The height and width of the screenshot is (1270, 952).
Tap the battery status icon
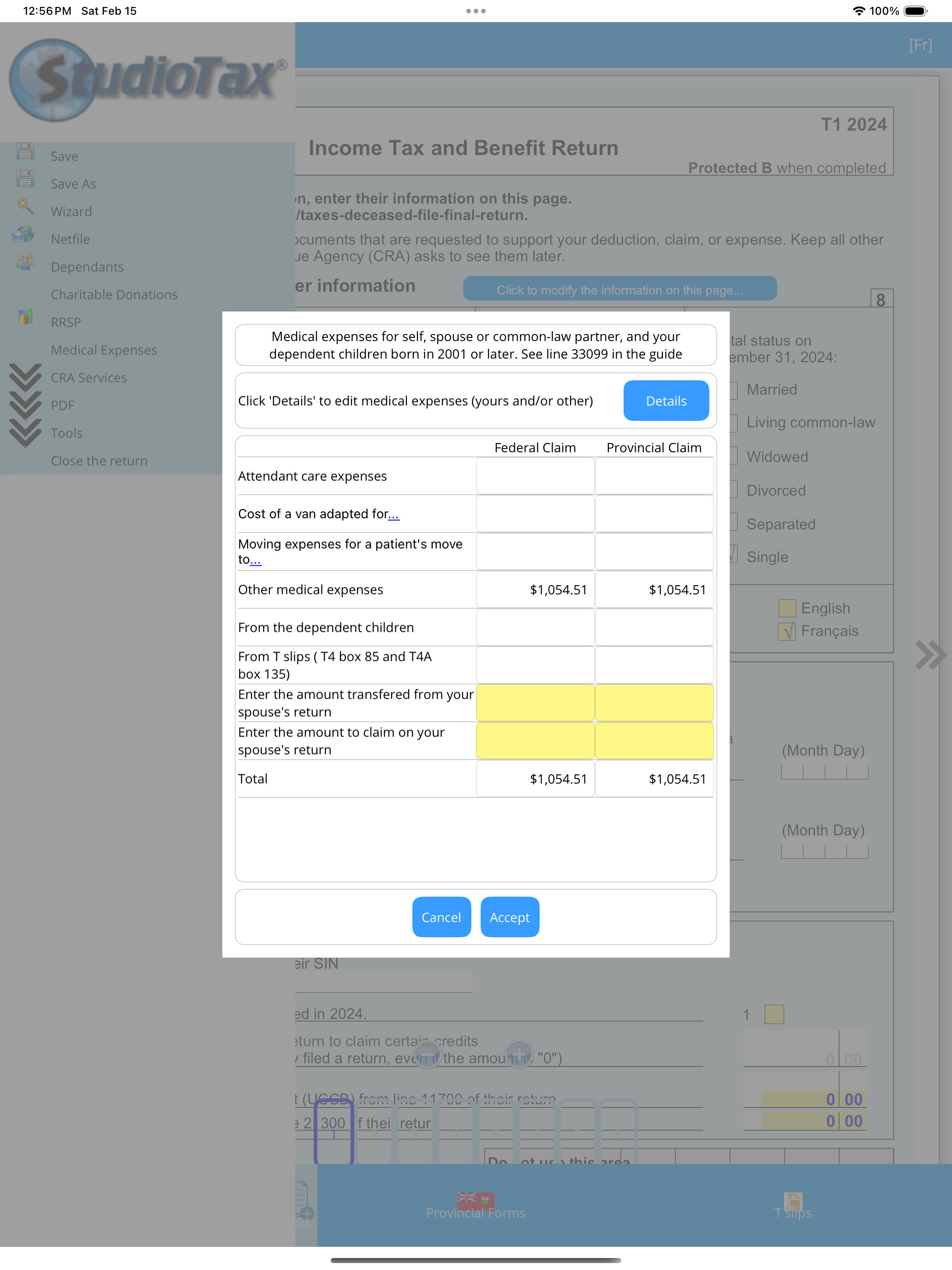click(916, 11)
